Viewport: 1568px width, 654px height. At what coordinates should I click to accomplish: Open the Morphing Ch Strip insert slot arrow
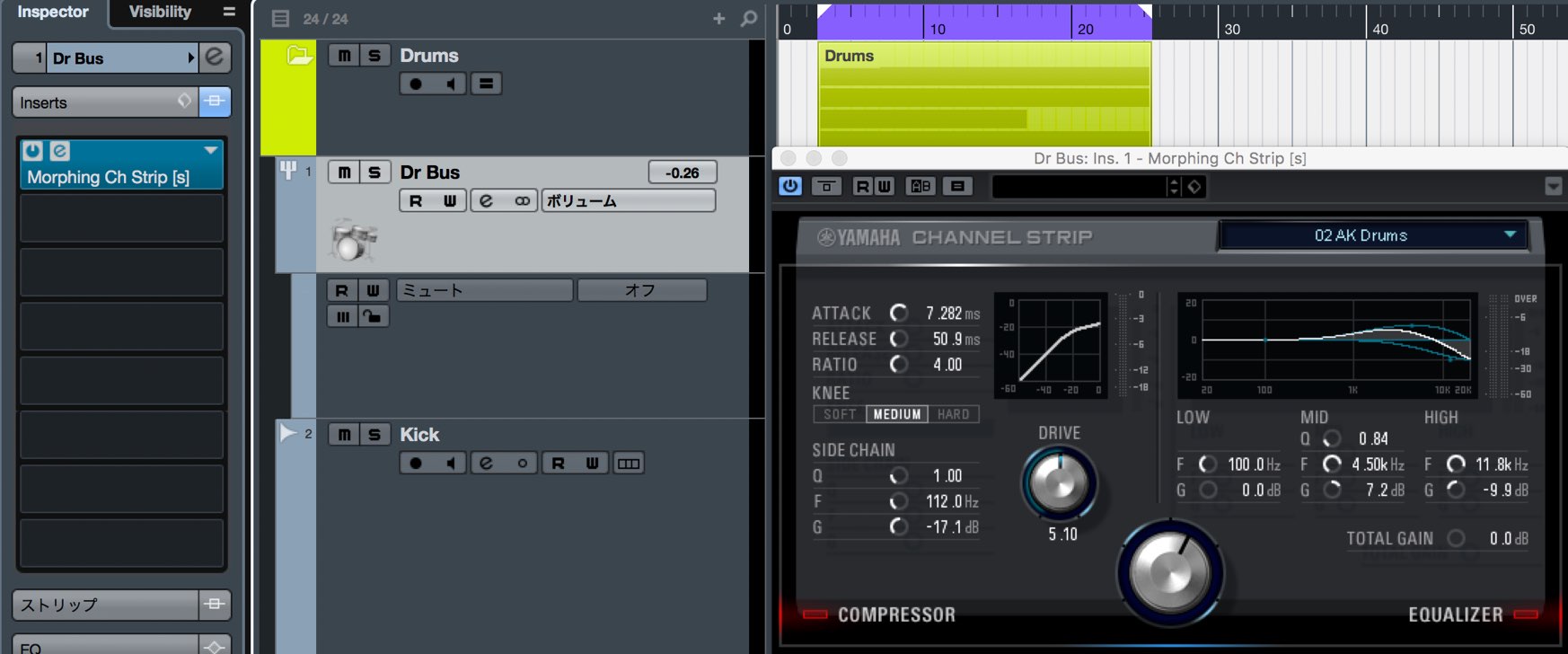(210, 150)
